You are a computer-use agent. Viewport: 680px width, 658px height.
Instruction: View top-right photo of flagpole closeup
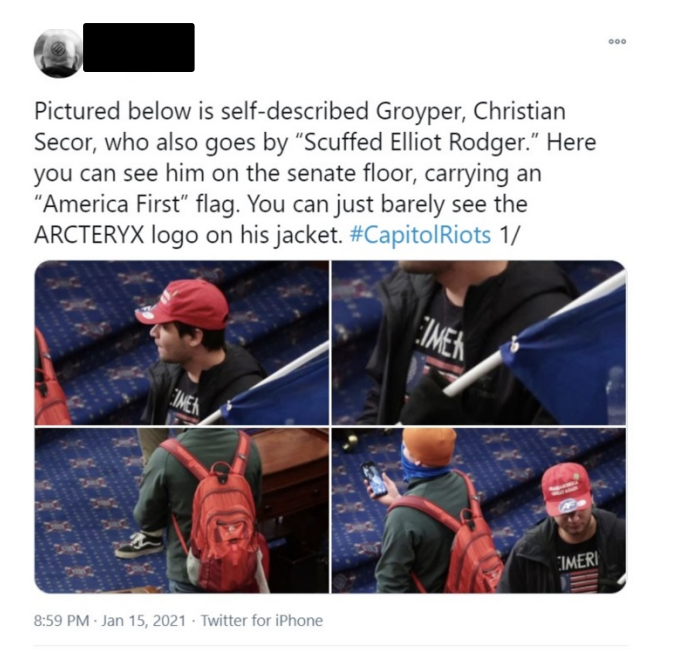point(479,343)
